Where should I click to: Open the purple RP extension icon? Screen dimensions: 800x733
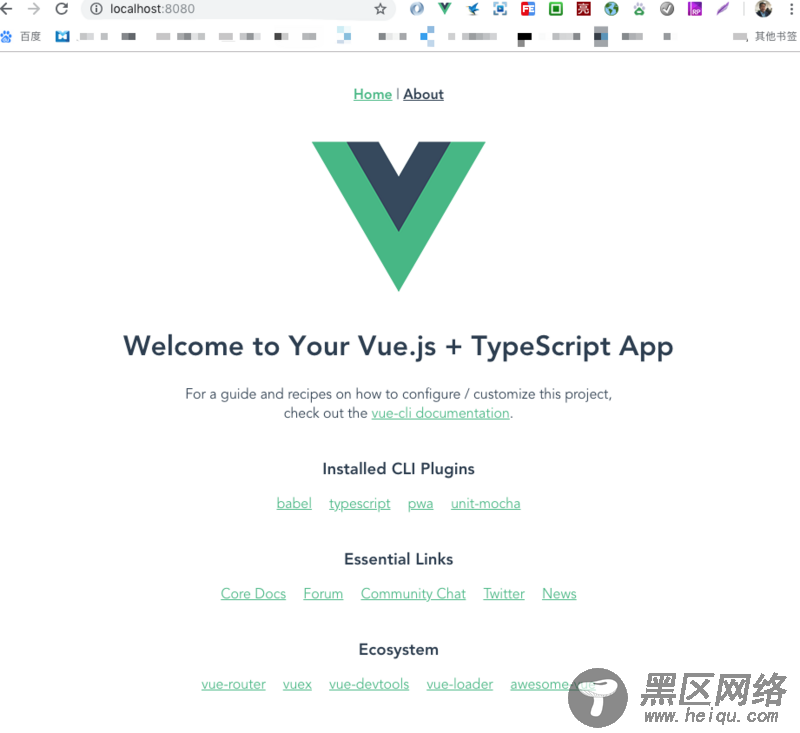695,9
